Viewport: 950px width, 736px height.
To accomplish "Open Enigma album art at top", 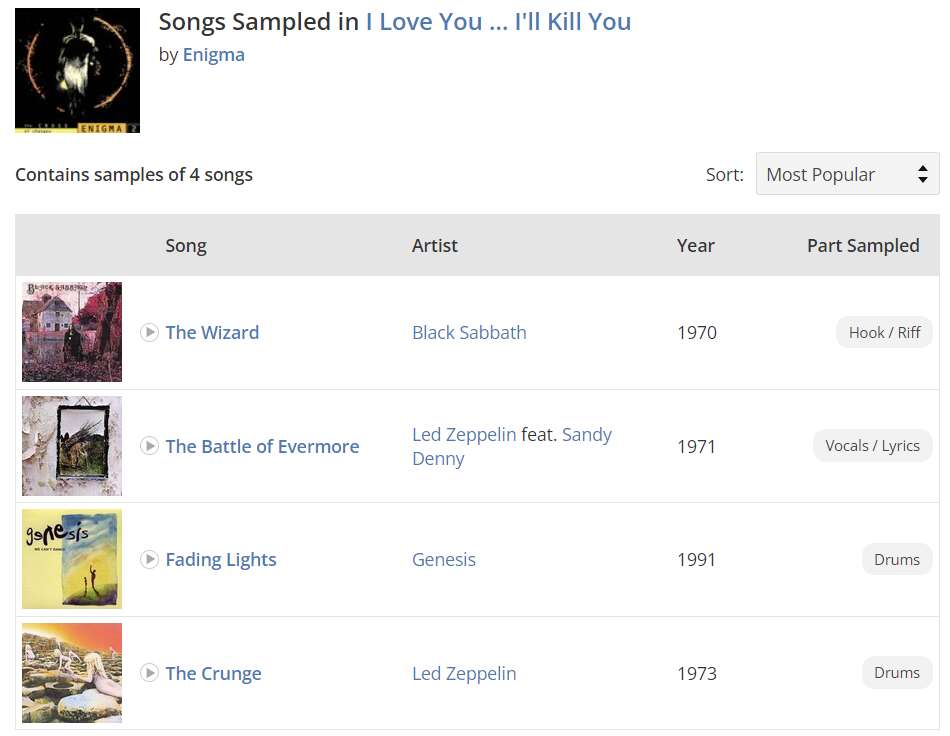I will 77,71.
